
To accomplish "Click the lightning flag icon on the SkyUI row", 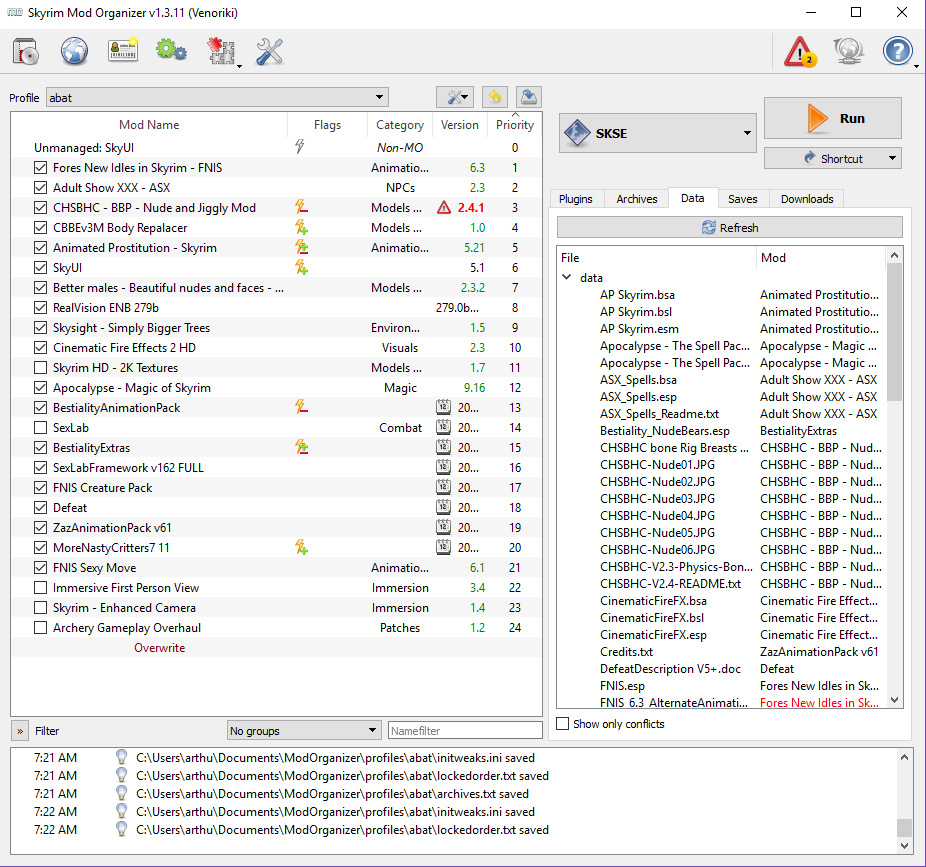I will click(301, 268).
